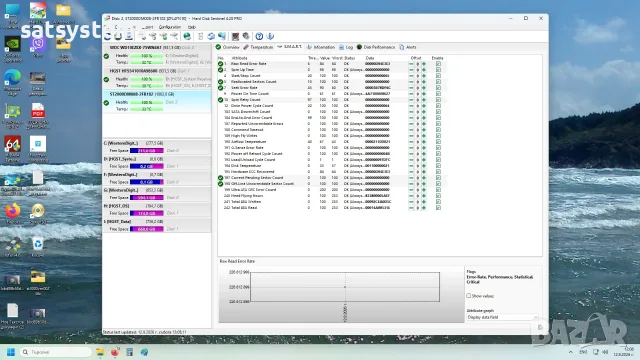Screen dimensions: 640x360
Task: Click the point on Raw Read Error Rate graph
Action: click(345, 287)
